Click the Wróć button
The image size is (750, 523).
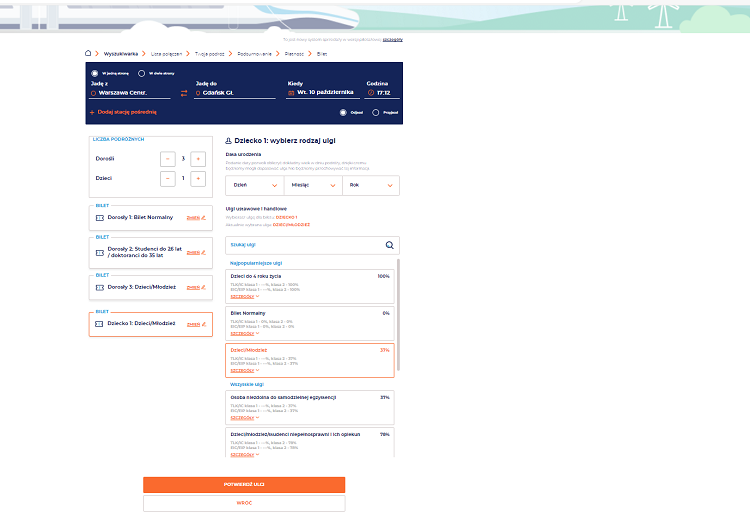click(244, 503)
